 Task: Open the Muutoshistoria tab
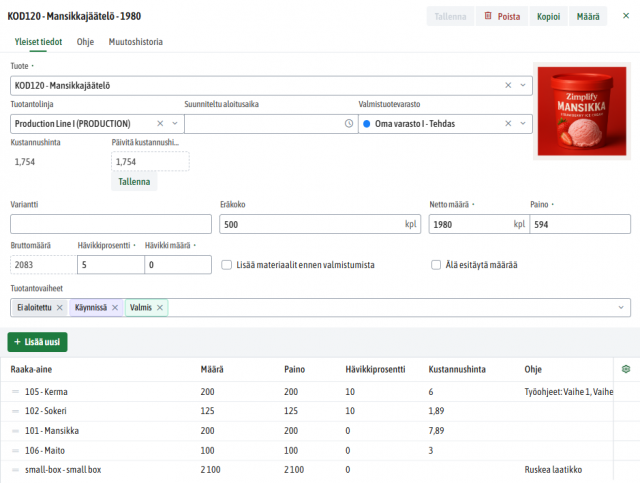pos(136,42)
